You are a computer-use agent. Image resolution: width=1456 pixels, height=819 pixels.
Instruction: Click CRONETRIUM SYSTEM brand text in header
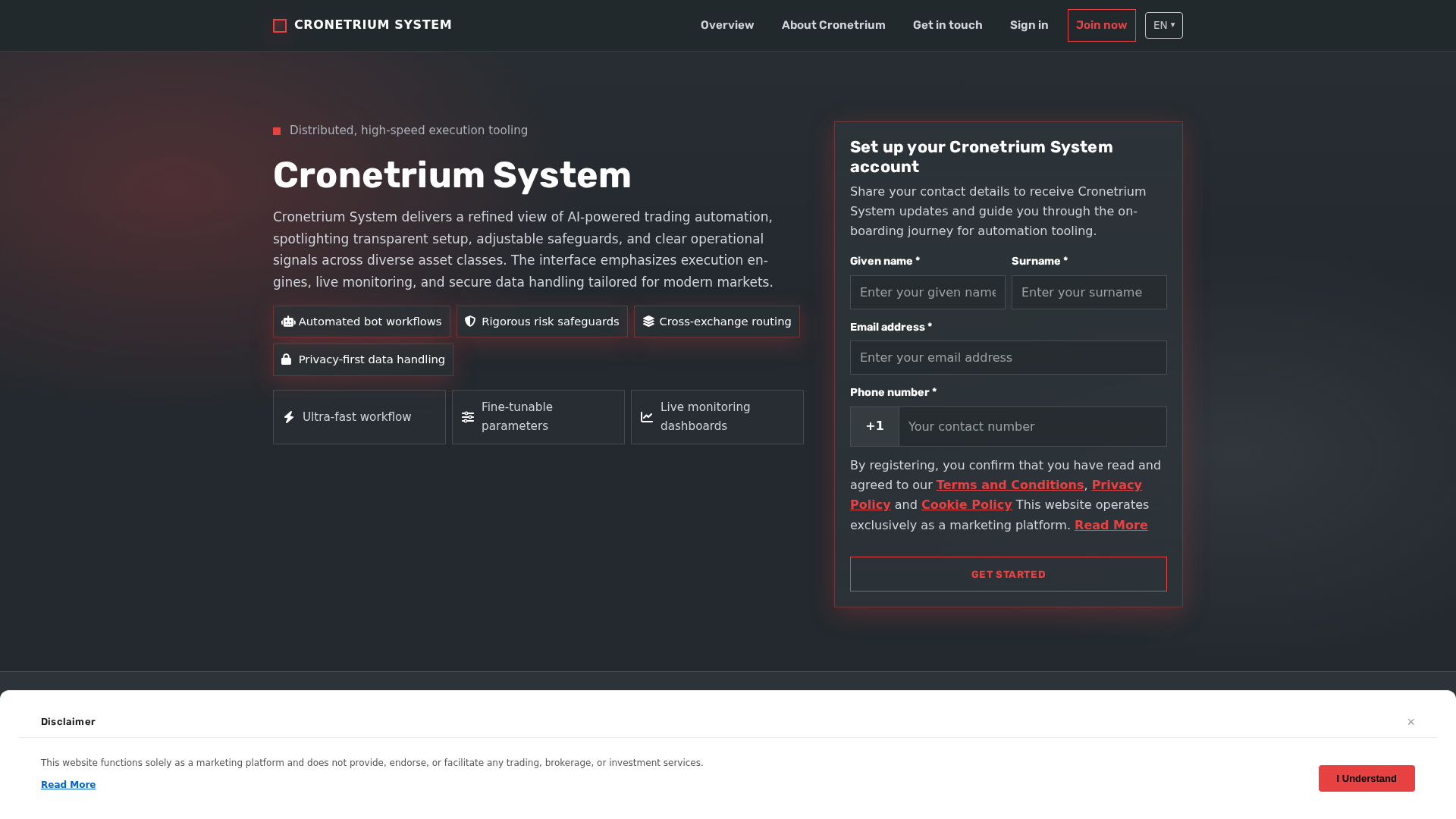pyautogui.click(x=373, y=25)
